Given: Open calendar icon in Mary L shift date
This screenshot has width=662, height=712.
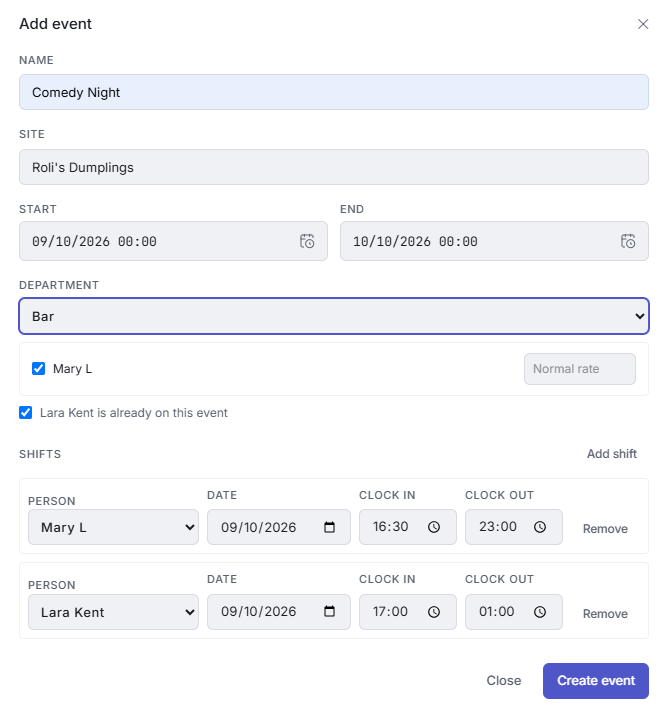Looking at the screenshot, I should pos(329,527).
